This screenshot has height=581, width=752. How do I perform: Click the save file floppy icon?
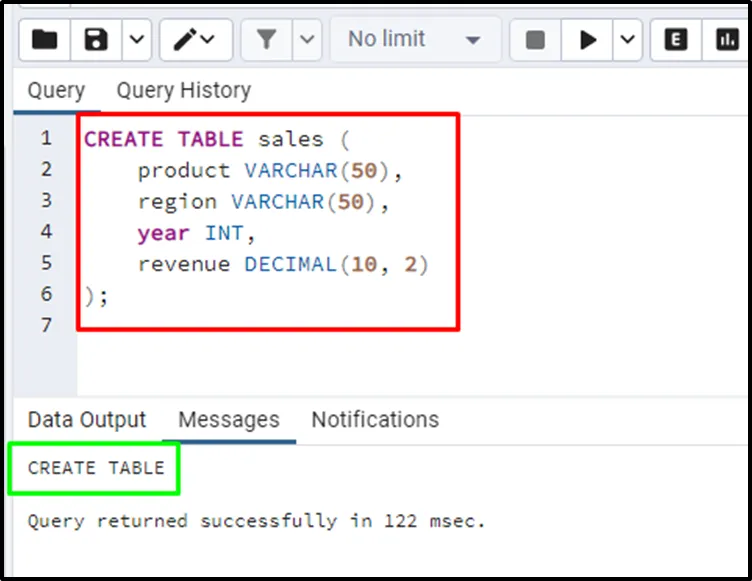point(96,40)
